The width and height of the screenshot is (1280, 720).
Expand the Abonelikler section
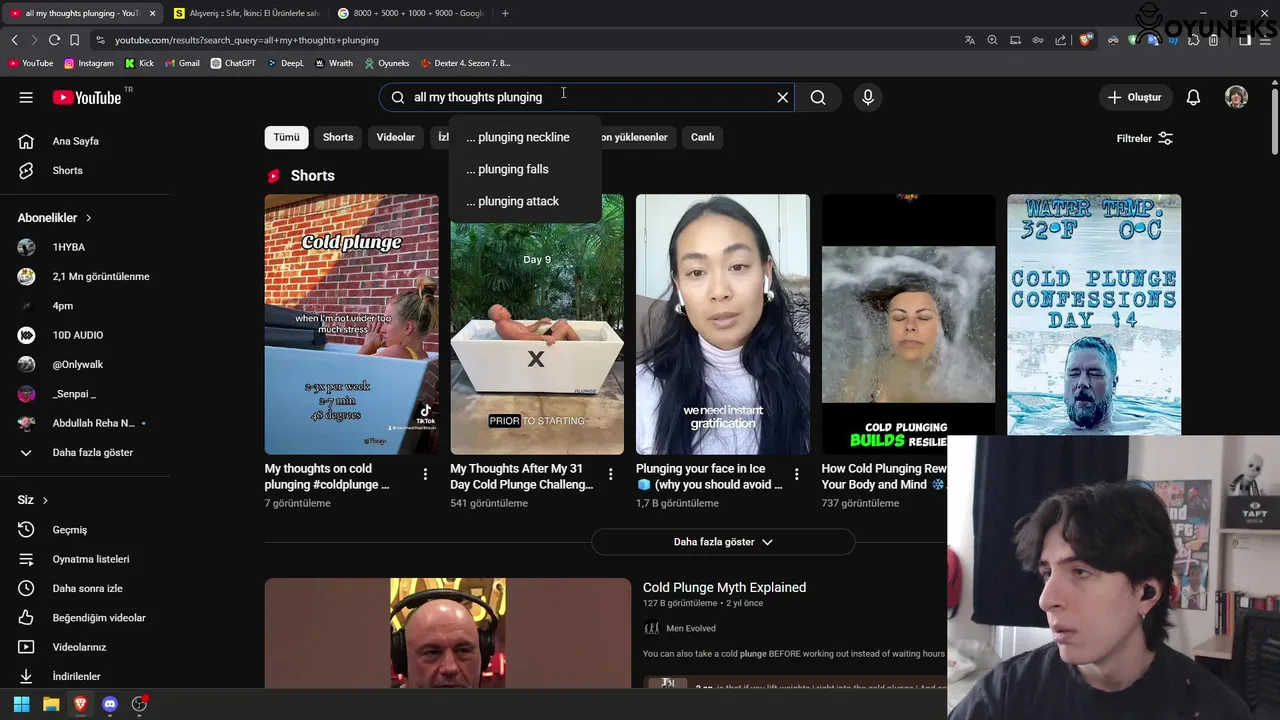(55, 217)
